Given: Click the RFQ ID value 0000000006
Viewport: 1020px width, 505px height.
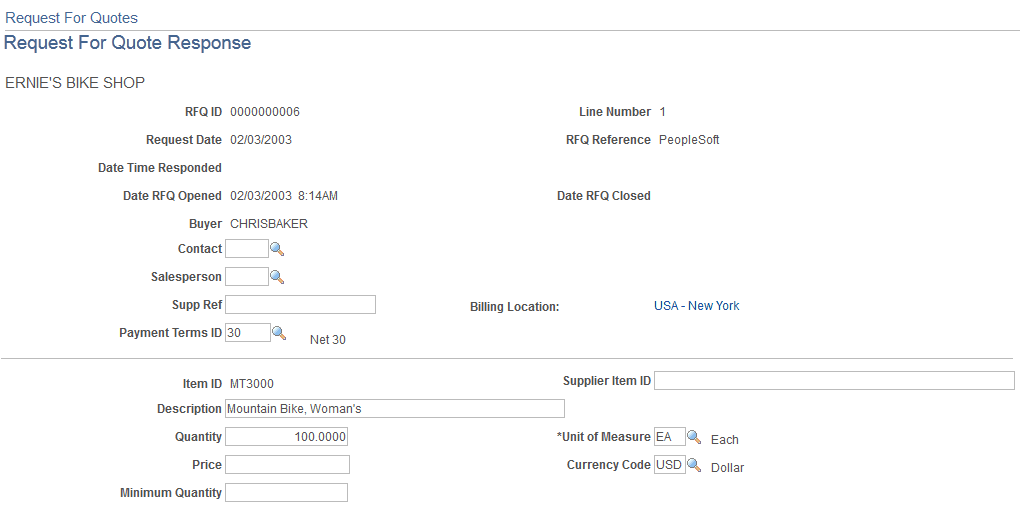Looking at the screenshot, I should [265, 112].
